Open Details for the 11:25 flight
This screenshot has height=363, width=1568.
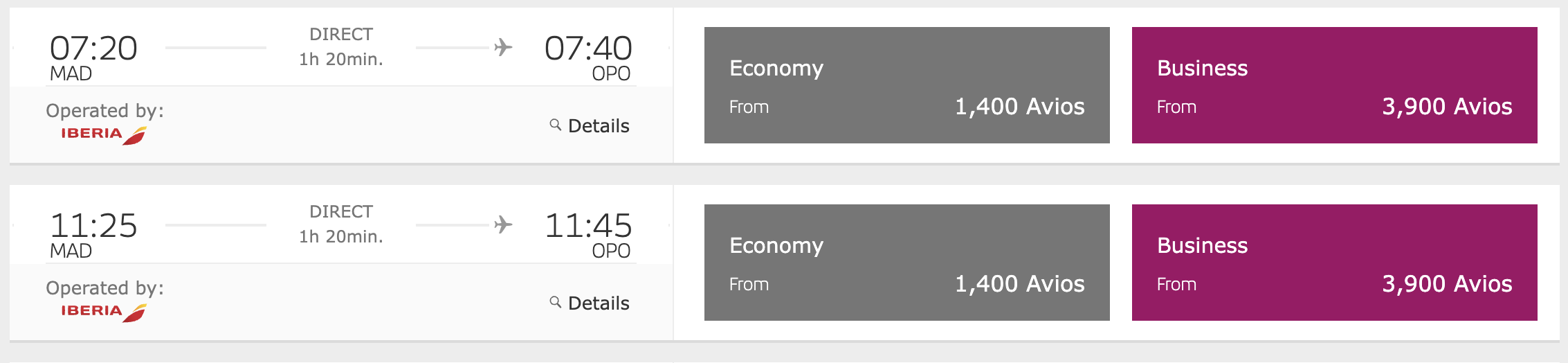599,303
